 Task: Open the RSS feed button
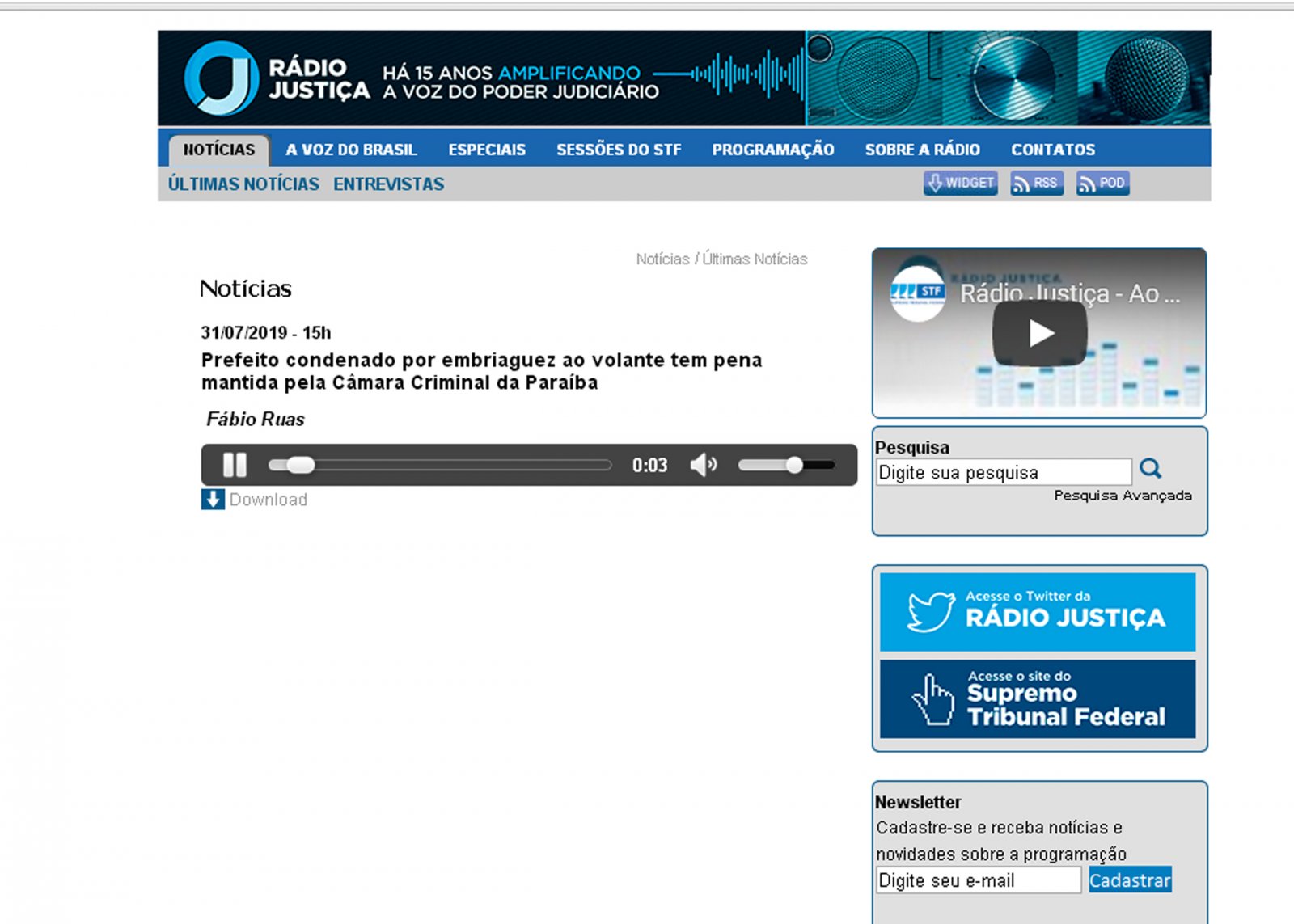[x=1036, y=184]
